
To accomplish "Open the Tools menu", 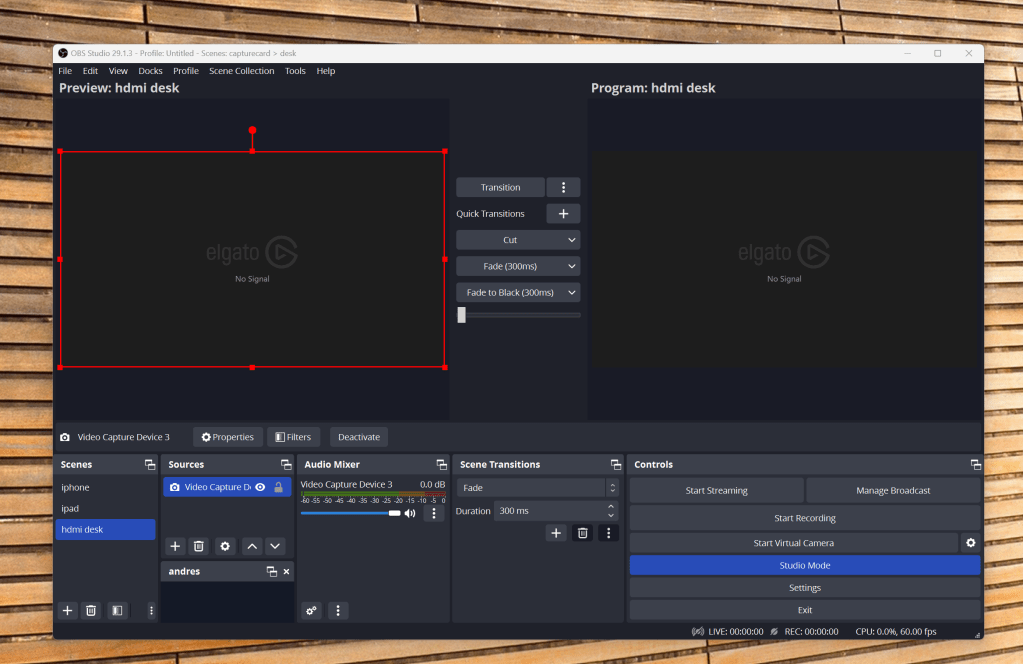I will [295, 70].
